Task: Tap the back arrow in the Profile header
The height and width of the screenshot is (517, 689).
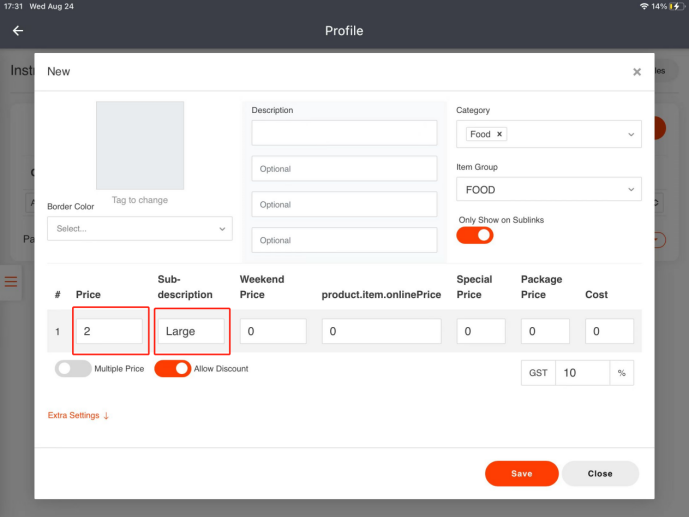Action: click(x=17, y=31)
